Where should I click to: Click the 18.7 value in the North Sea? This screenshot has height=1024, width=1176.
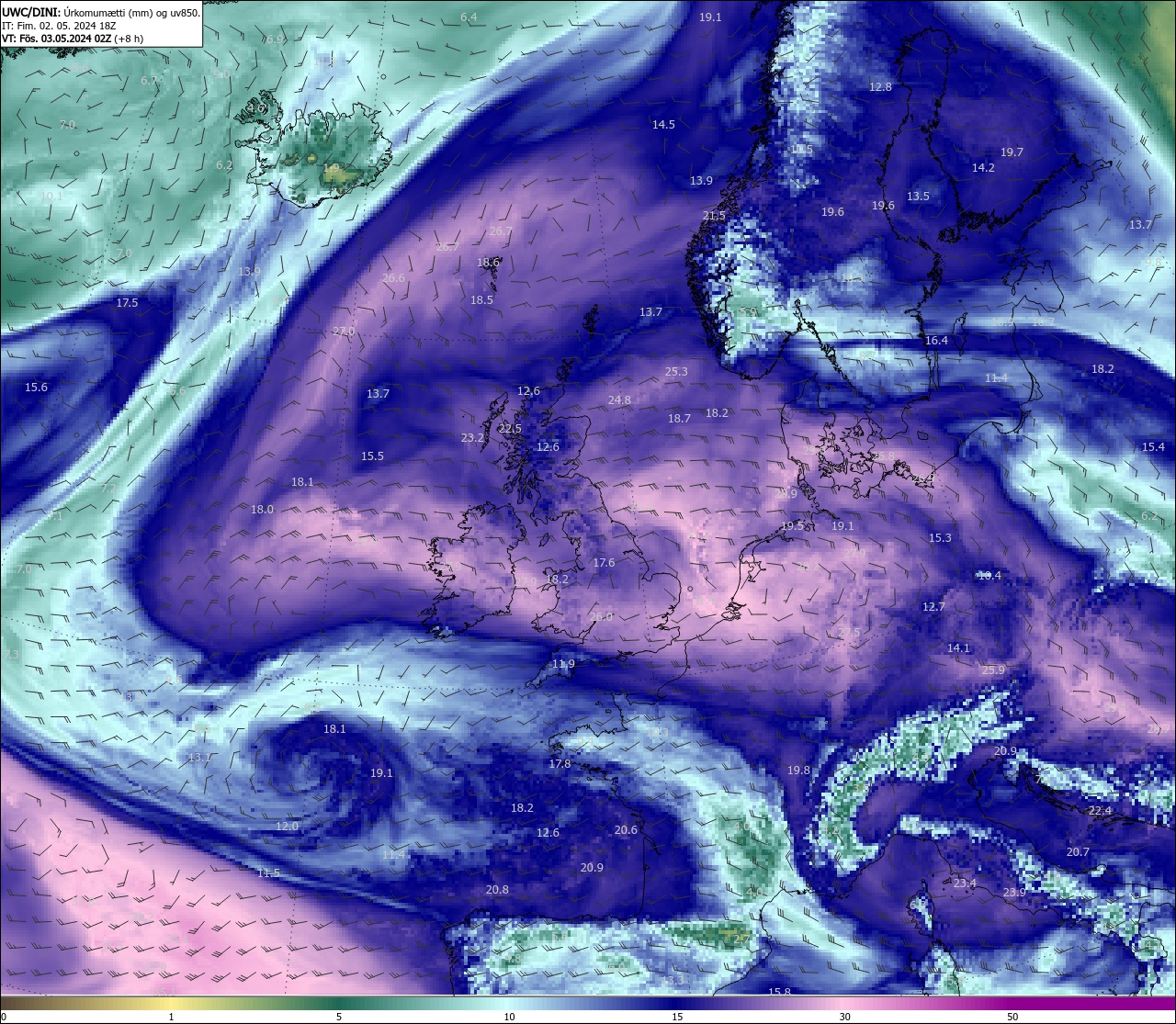pos(679,418)
